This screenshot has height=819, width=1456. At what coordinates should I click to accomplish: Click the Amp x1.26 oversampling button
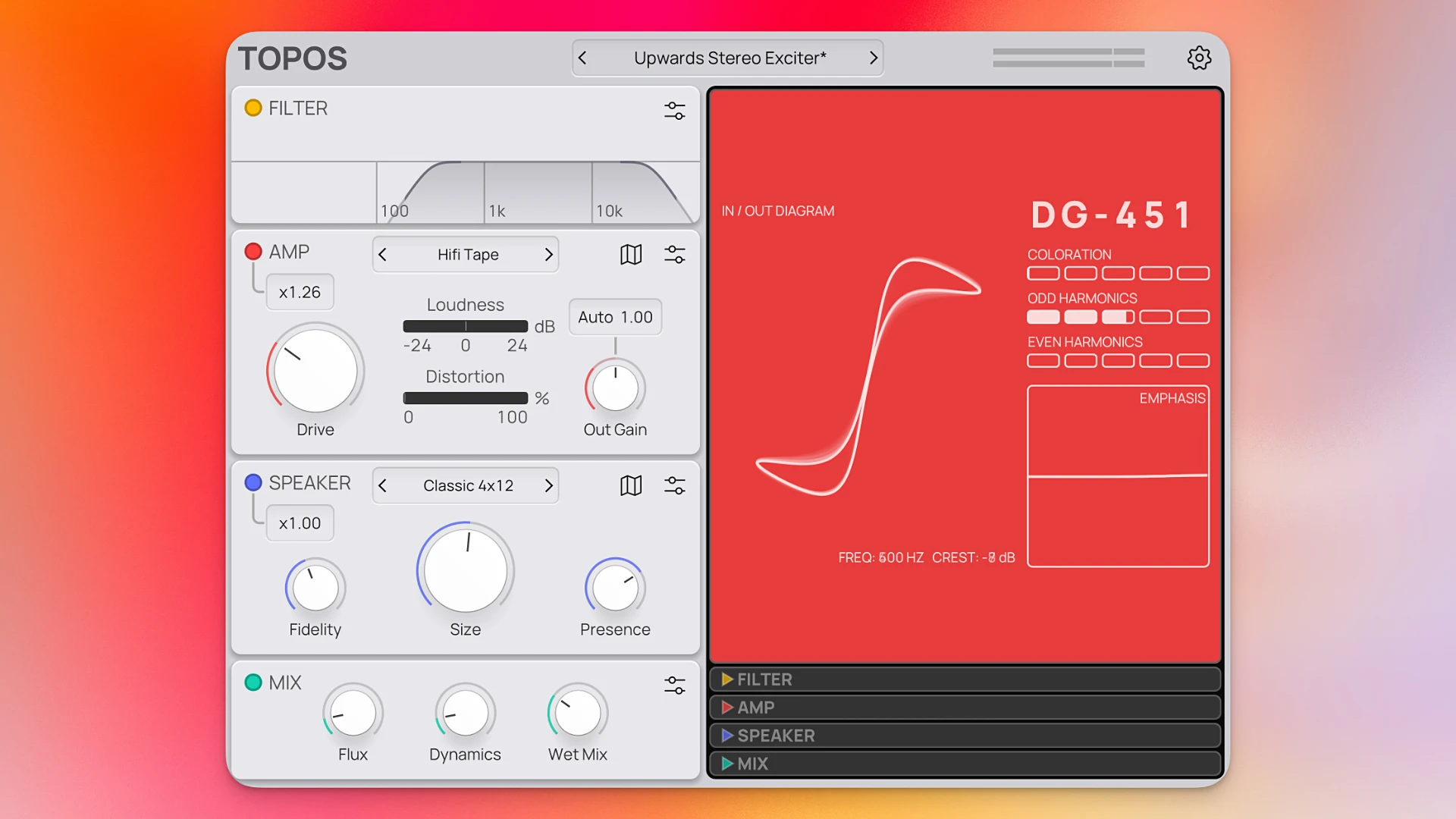300,292
